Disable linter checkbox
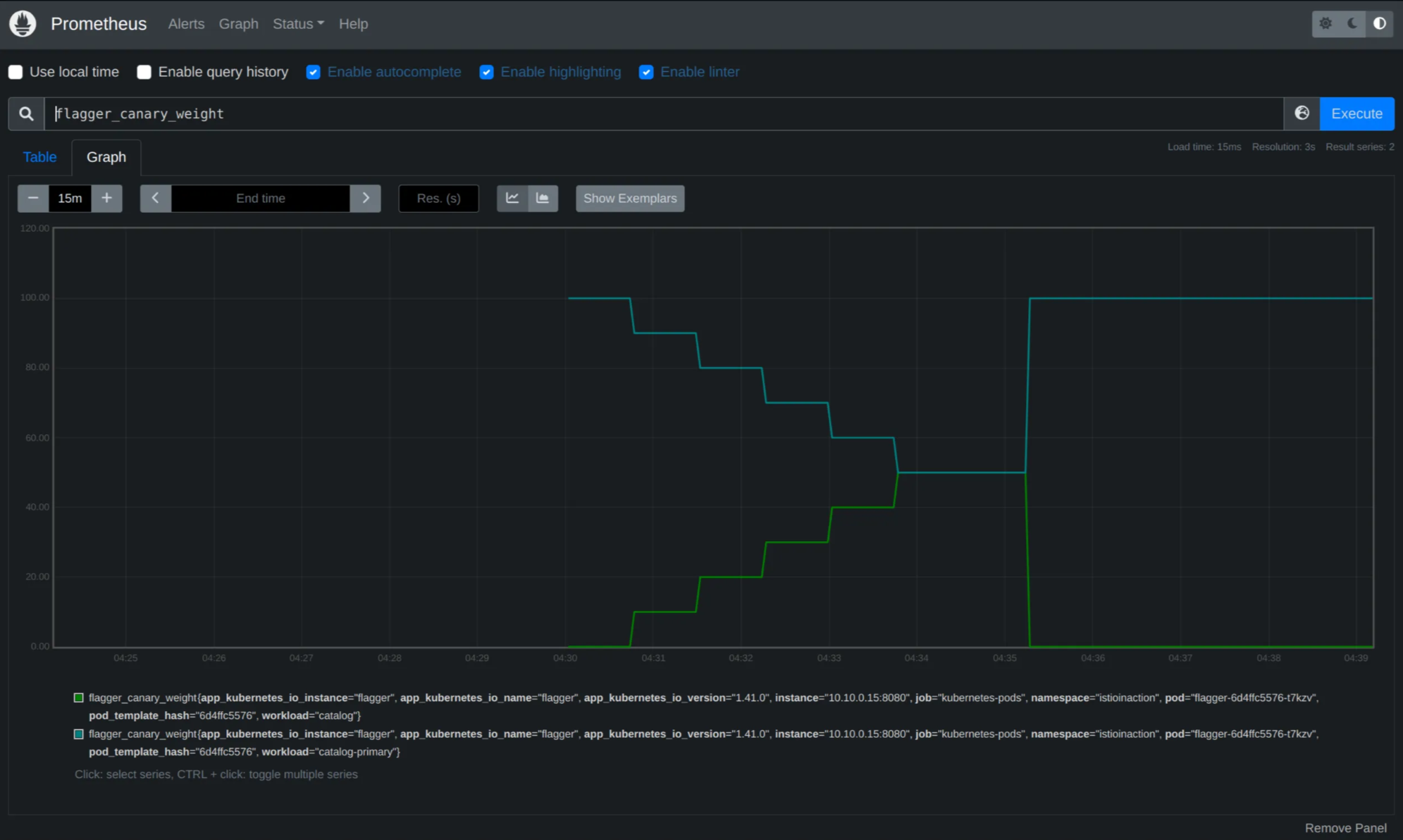The image size is (1403, 840). pos(646,72)
